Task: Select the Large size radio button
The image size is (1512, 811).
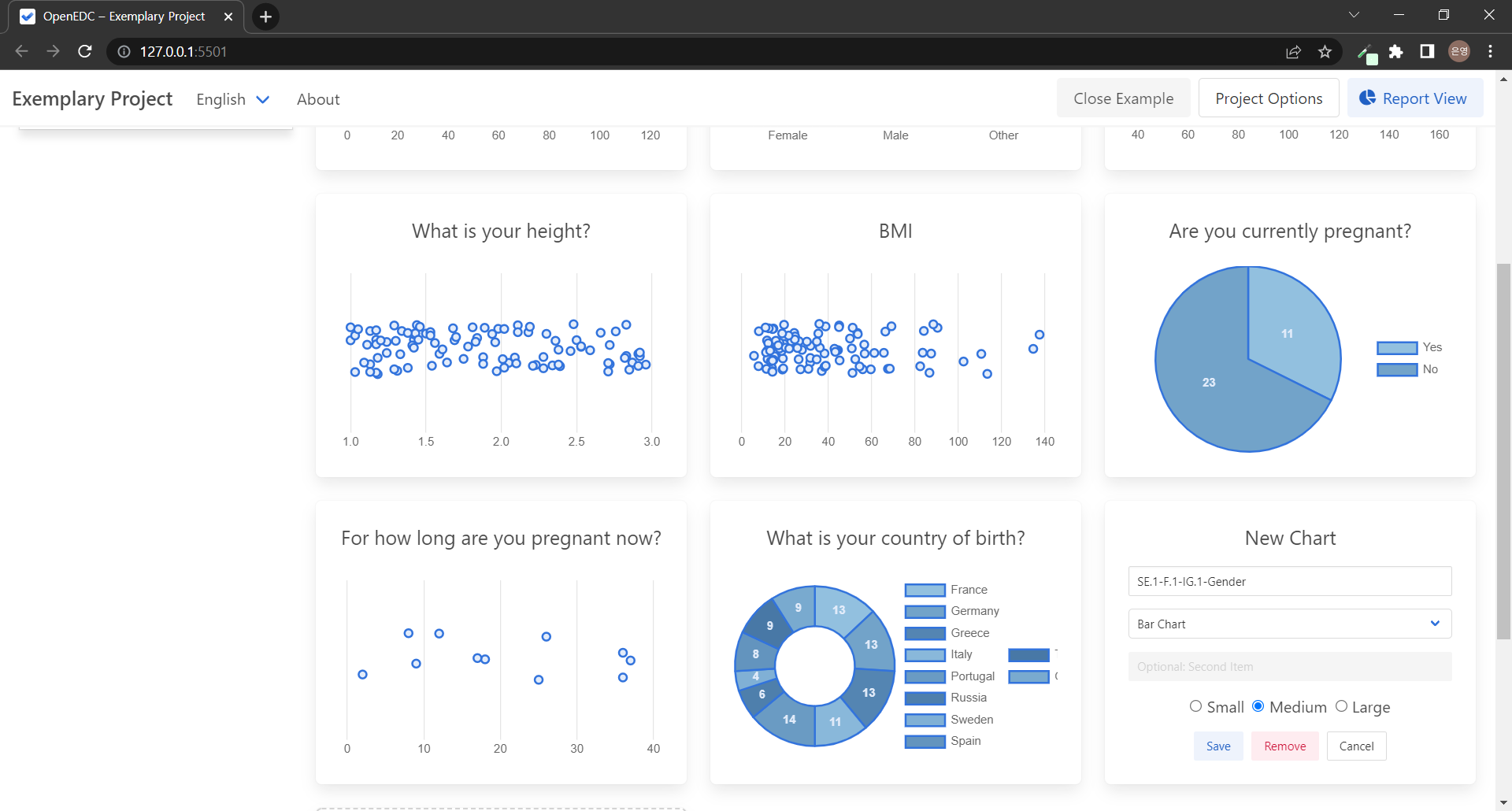Action: 1341,706
